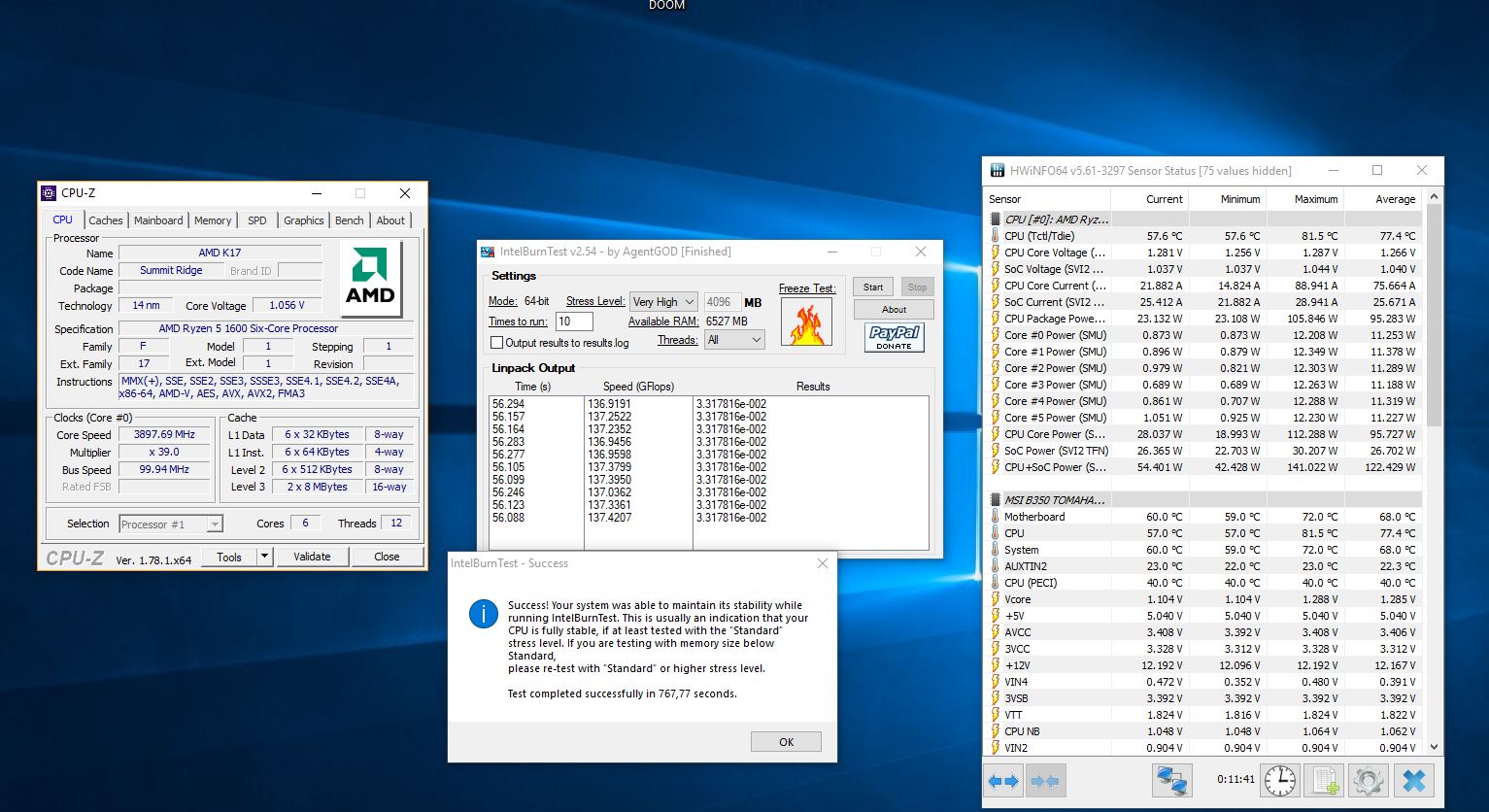Click HWiNFO scrollbar down arrow

1435,747
